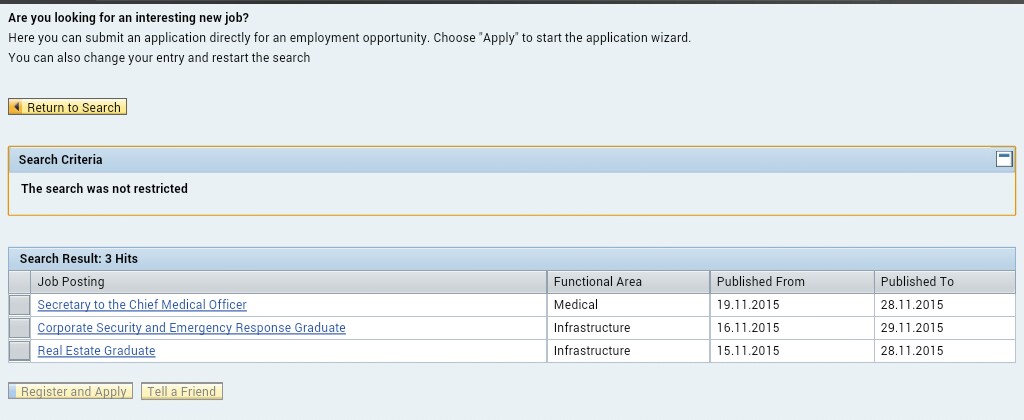Screen dimensions: 1024x420
Task: Open Corporate Security and Emergency Response Graduate posting
Action: pos(191,328)
